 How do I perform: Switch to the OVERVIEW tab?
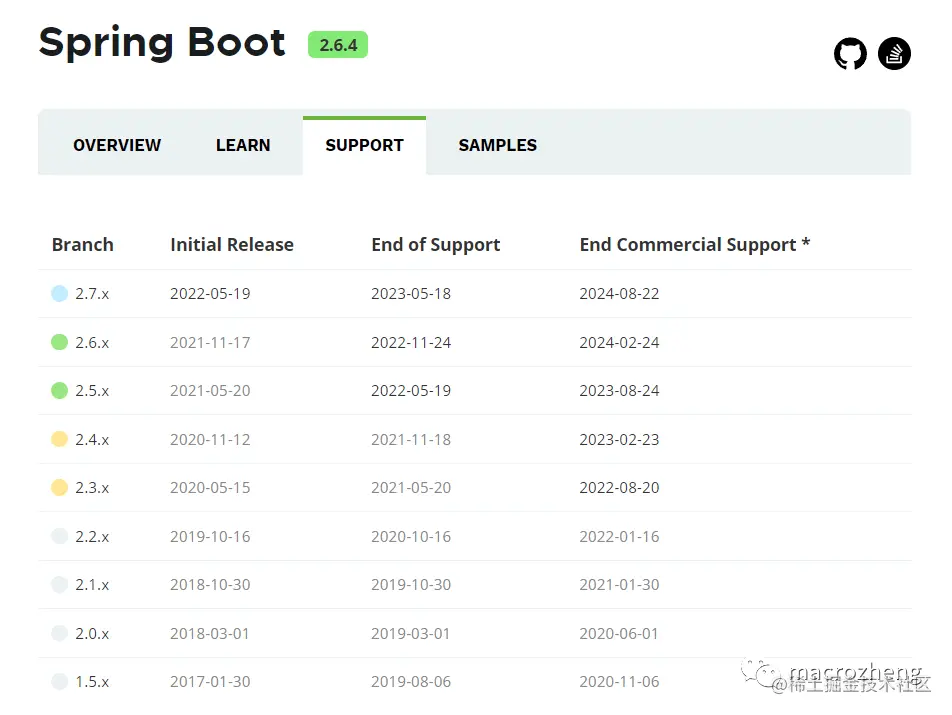coord(117,145)
